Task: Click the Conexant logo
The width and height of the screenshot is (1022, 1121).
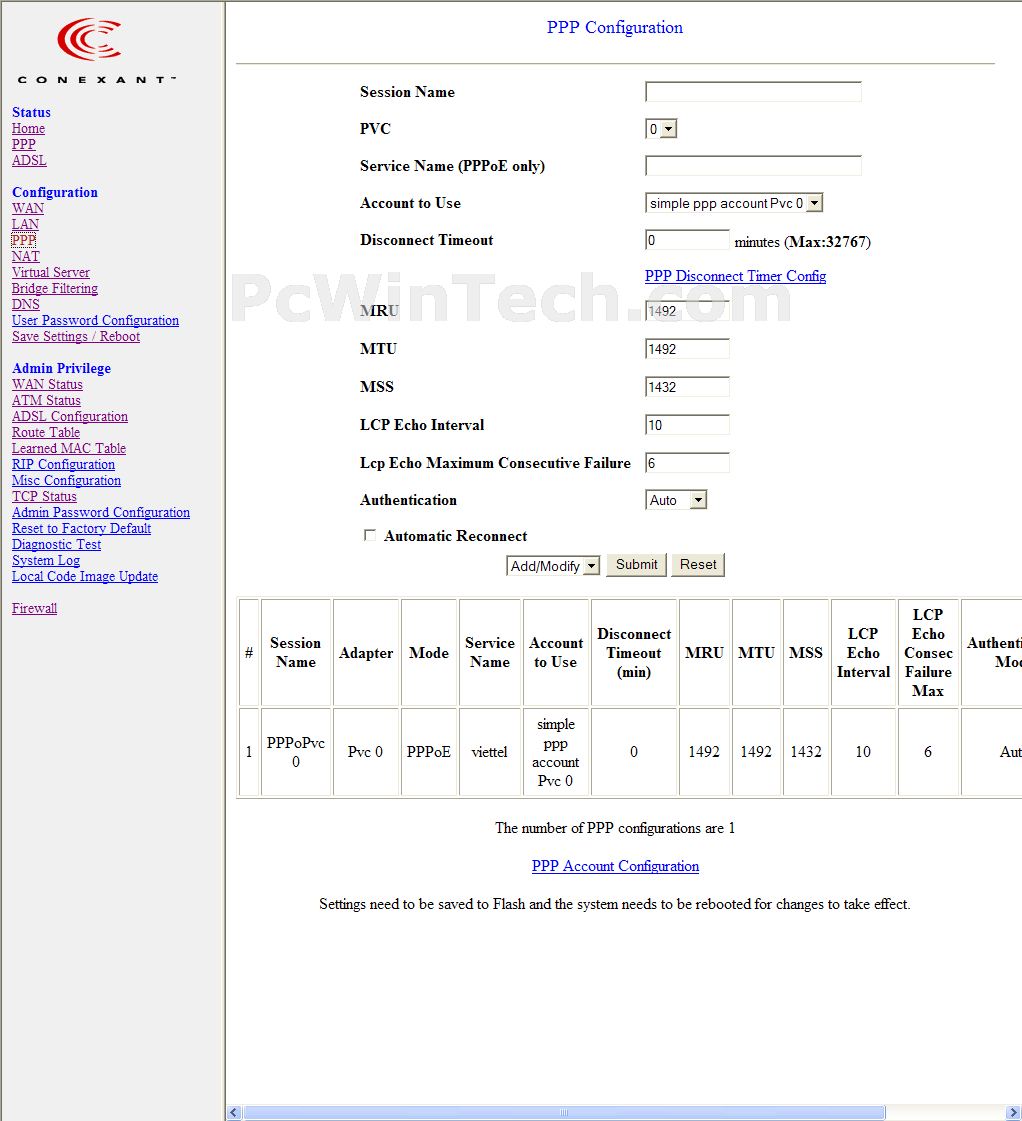Action: [96, 50]
